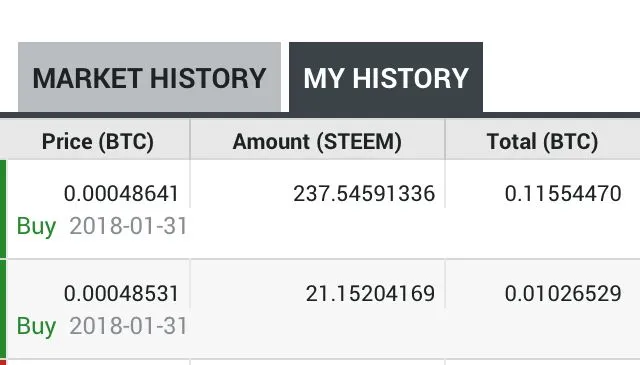The width and height of the screenshot is (640, 365).
Task: Click green buy indicator bar of first row
Action: click(3, 209)
